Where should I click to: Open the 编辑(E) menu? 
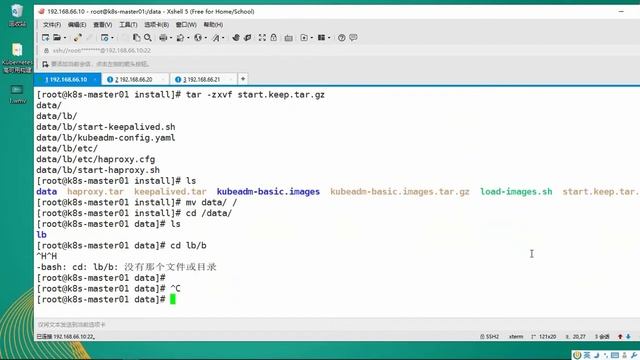pyautogui.click(x=77, y=24)
